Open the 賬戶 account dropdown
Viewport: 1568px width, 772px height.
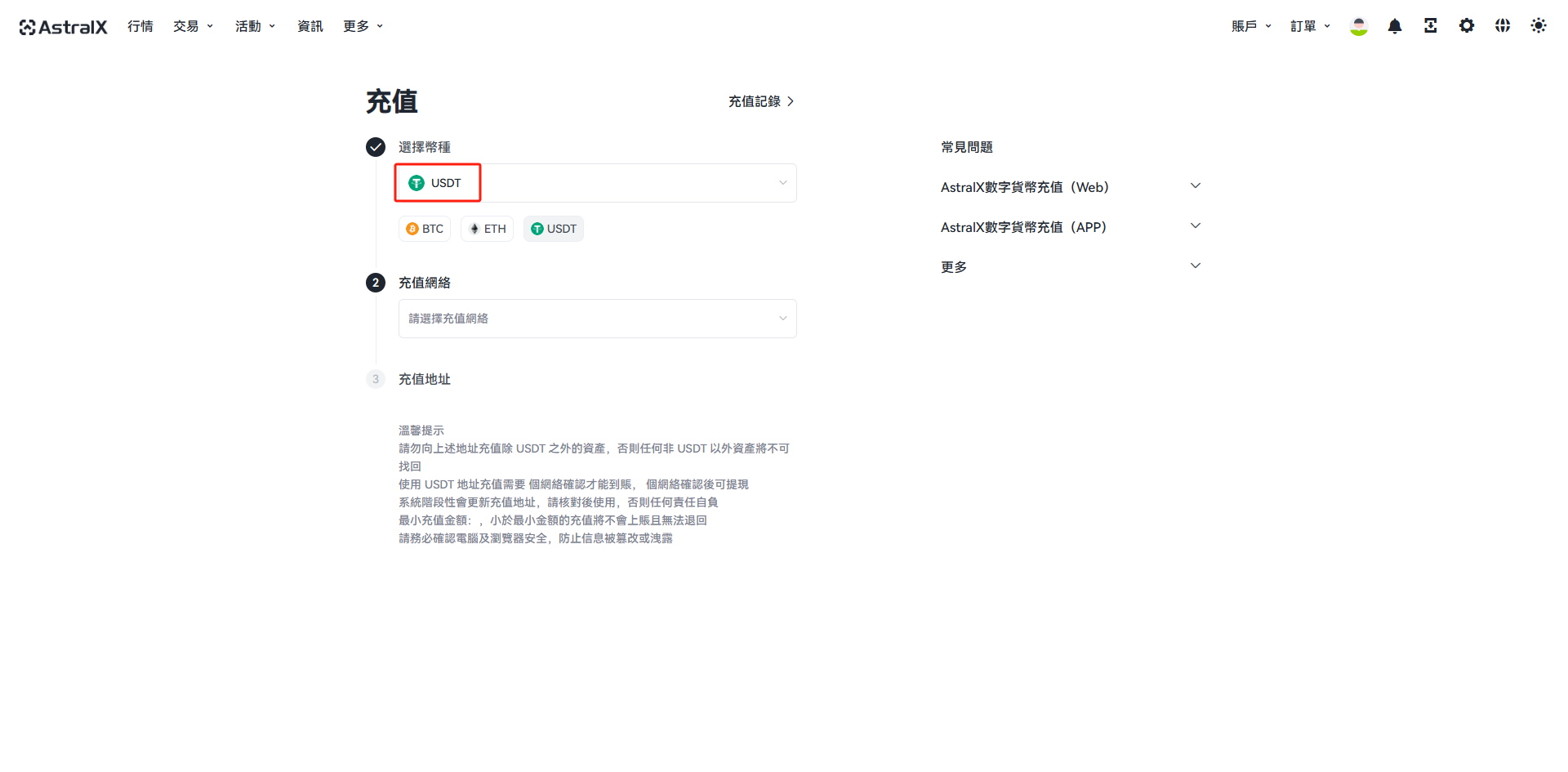coord(1251,26)
